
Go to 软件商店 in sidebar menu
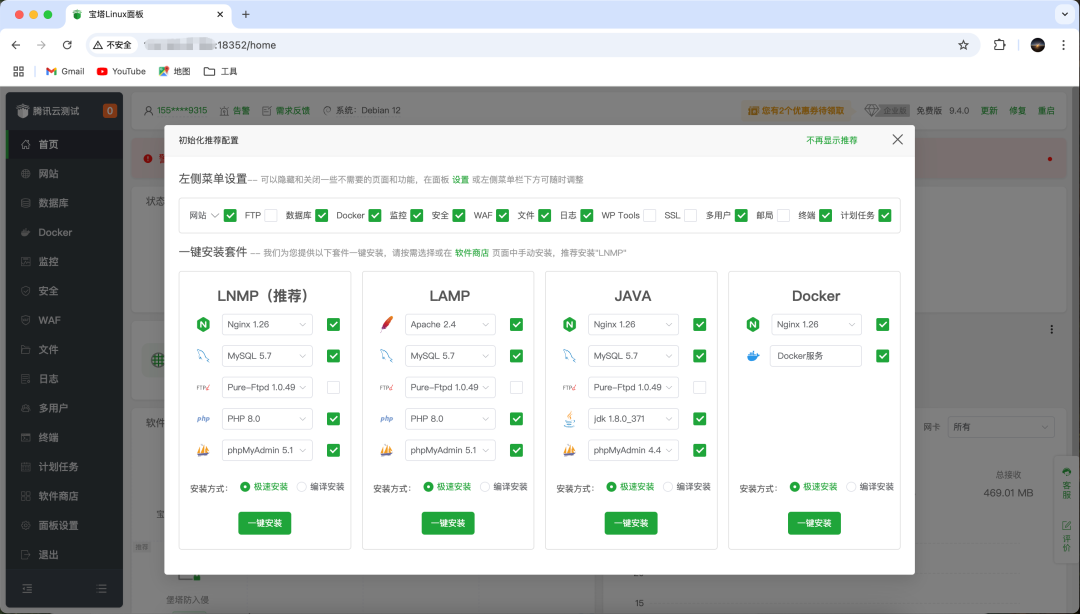point(58,496)
